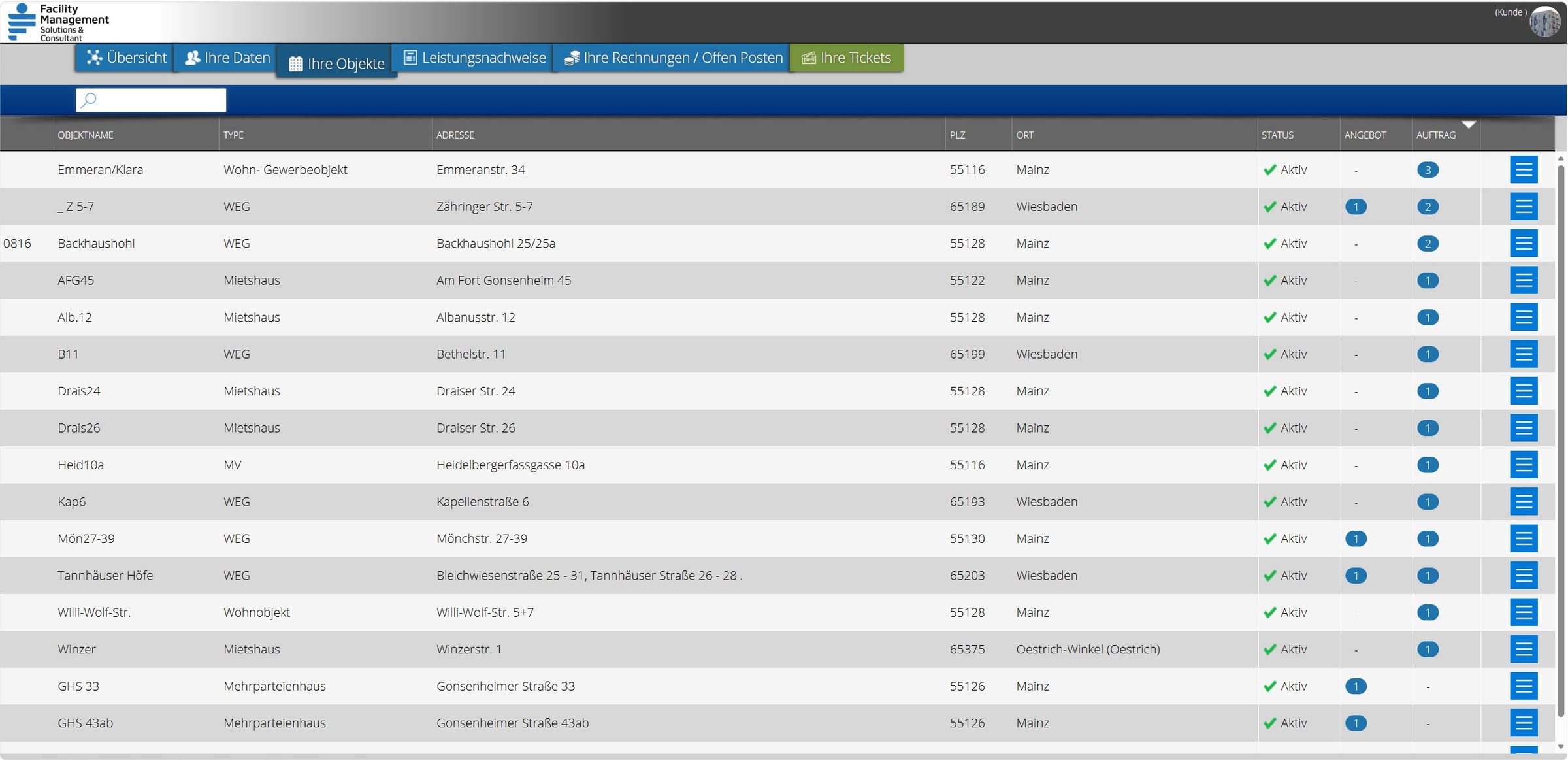Click Albanusstr. 12 address cell
The height and width of the screenshot is (760, 1568).
[476, 318]
